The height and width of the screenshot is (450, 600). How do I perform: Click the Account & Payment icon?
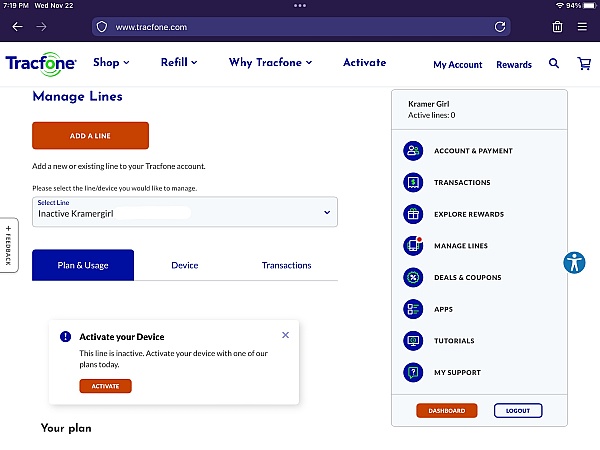(413, 151)
